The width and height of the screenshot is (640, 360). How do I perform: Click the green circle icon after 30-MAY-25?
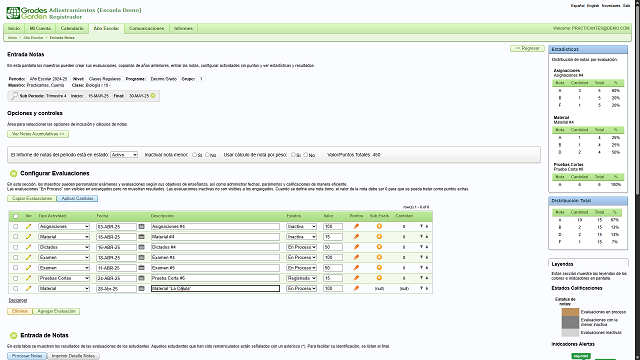pos(153,96)
